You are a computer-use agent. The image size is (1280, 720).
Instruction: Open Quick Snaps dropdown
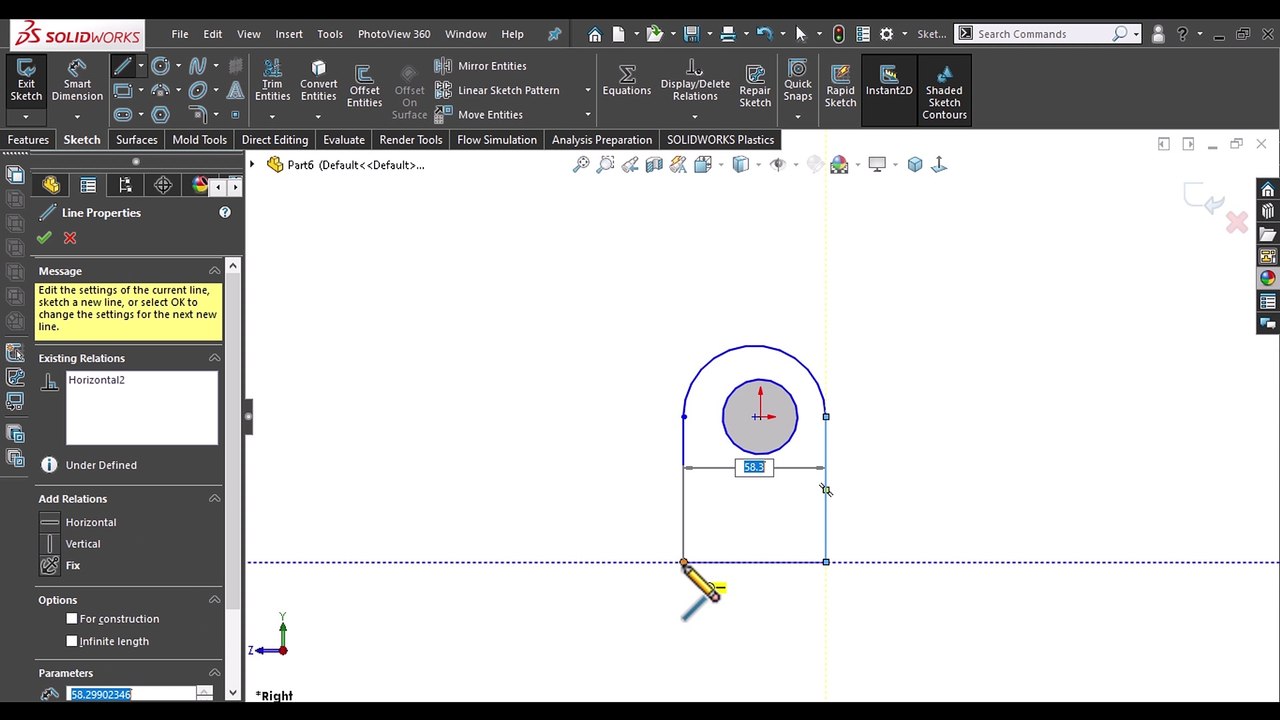798,116
